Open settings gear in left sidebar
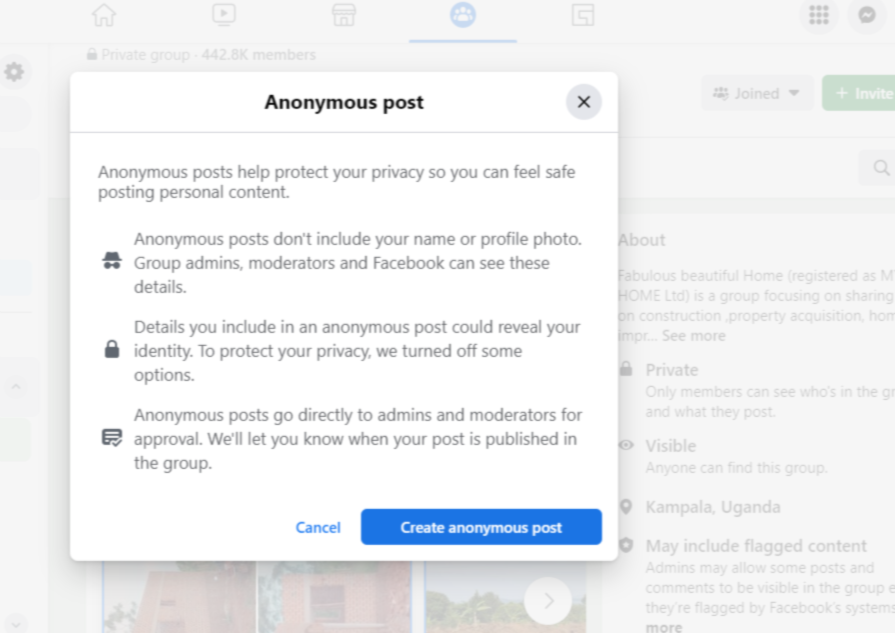 click(14, 72)
